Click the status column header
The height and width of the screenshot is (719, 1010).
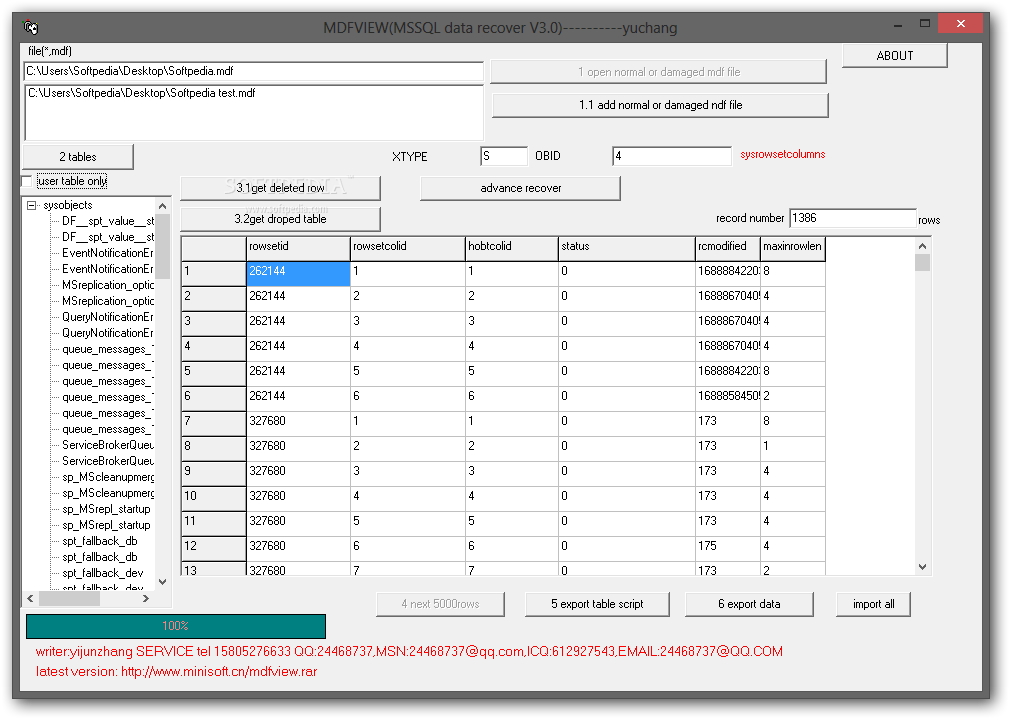(x=627, y=249)
